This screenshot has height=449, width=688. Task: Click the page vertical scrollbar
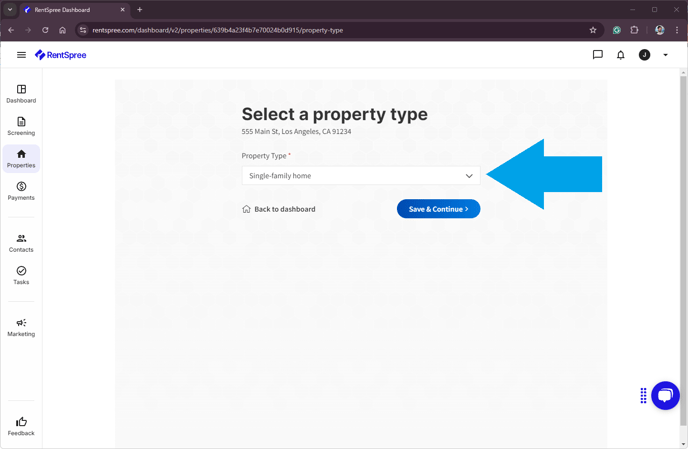tap(683, 250)
